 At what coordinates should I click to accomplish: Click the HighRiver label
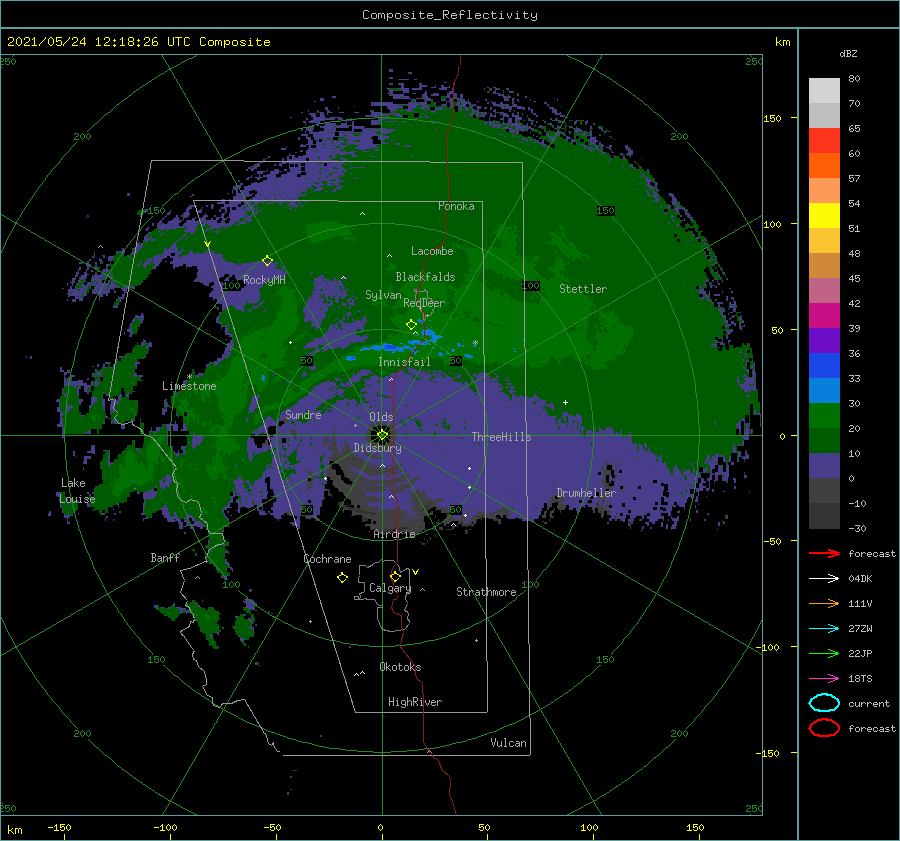415,702
